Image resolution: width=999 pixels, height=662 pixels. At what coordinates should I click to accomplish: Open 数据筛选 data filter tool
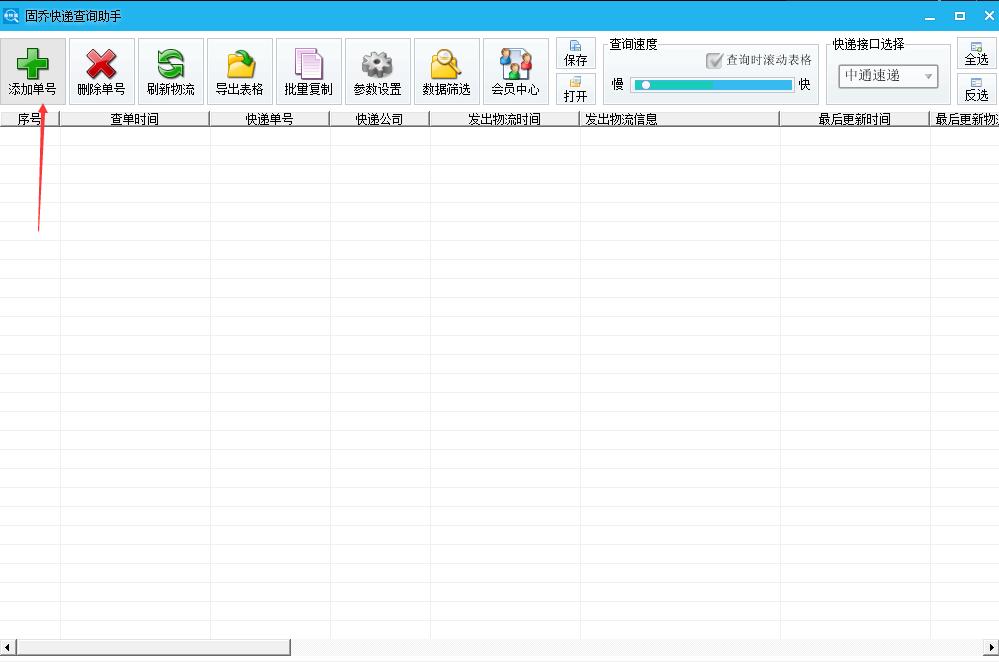coord(446,70)
